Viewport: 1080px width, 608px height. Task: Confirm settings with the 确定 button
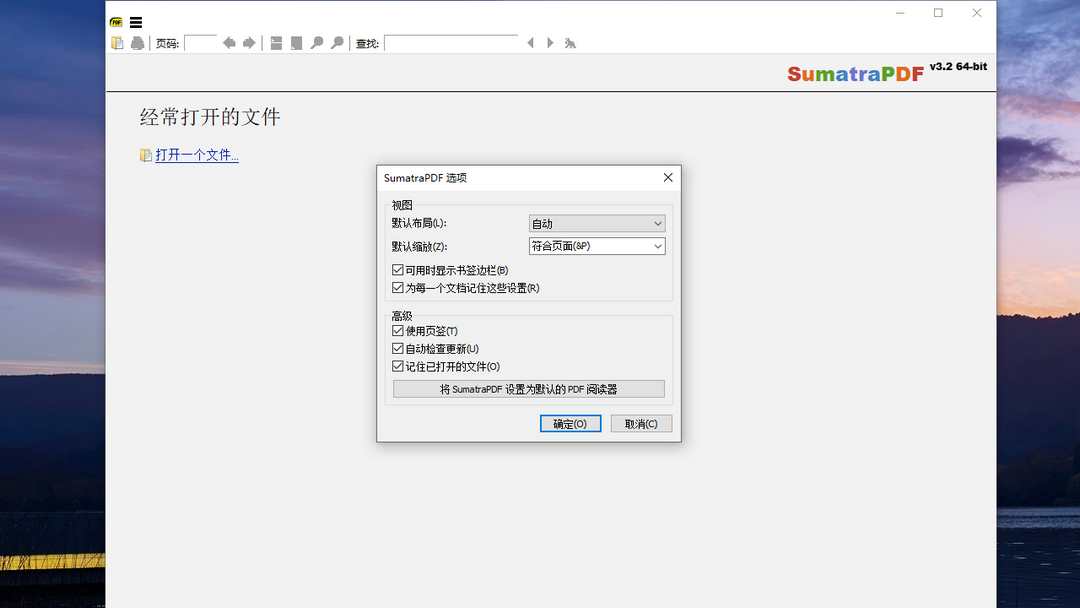(x=570, y=423)
